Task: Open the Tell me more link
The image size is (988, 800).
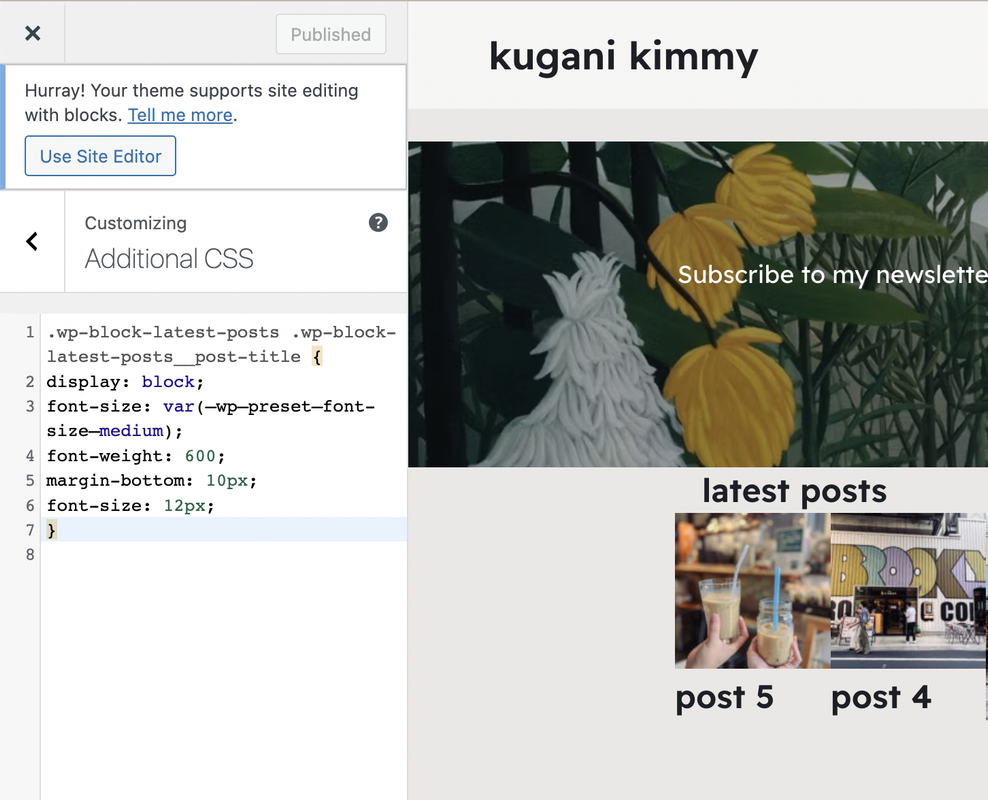Action: pyautogui.click(x=180, y=115)
